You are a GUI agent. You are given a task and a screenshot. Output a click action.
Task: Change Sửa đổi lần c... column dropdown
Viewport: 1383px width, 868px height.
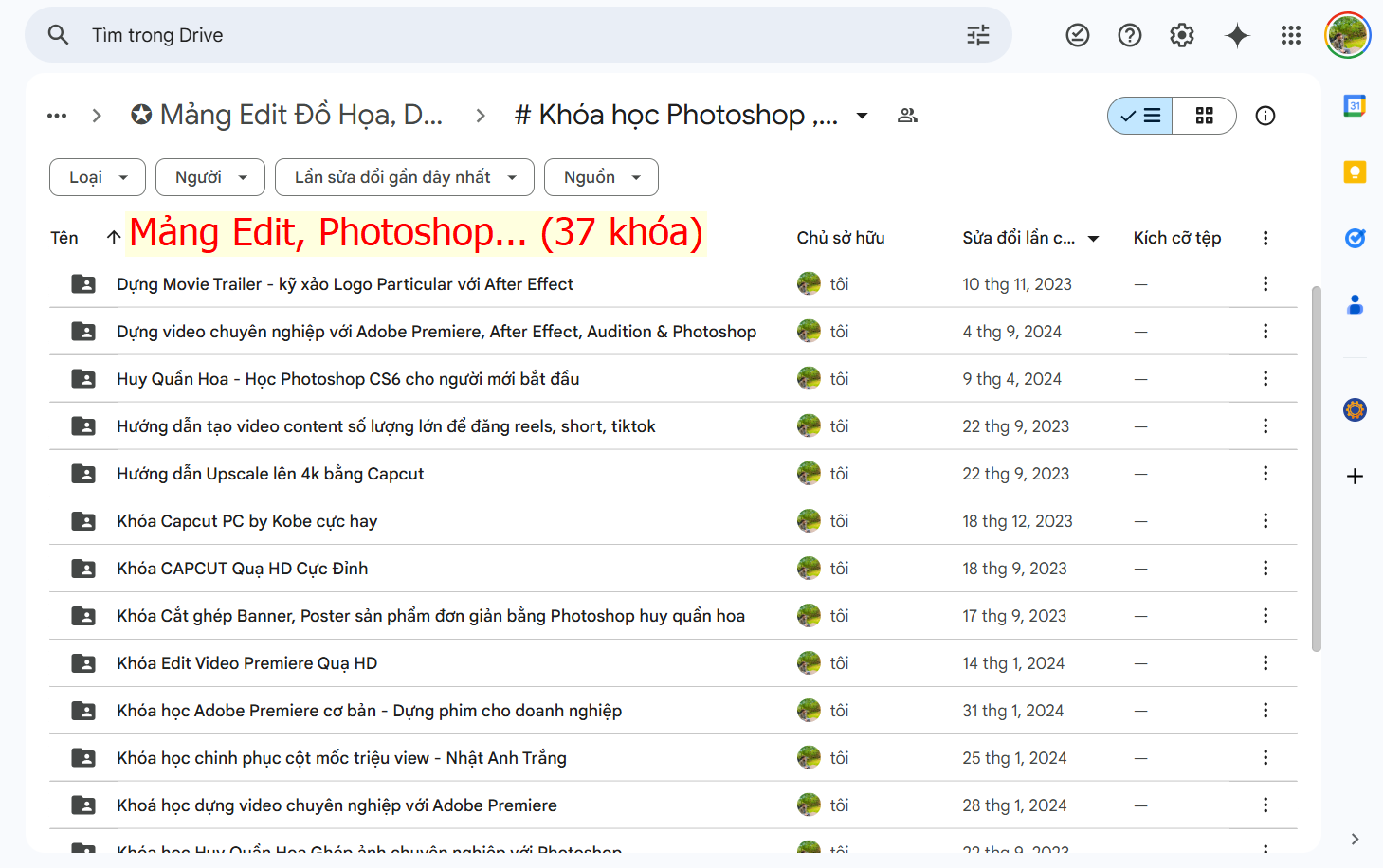click(x=1093, y=239)
